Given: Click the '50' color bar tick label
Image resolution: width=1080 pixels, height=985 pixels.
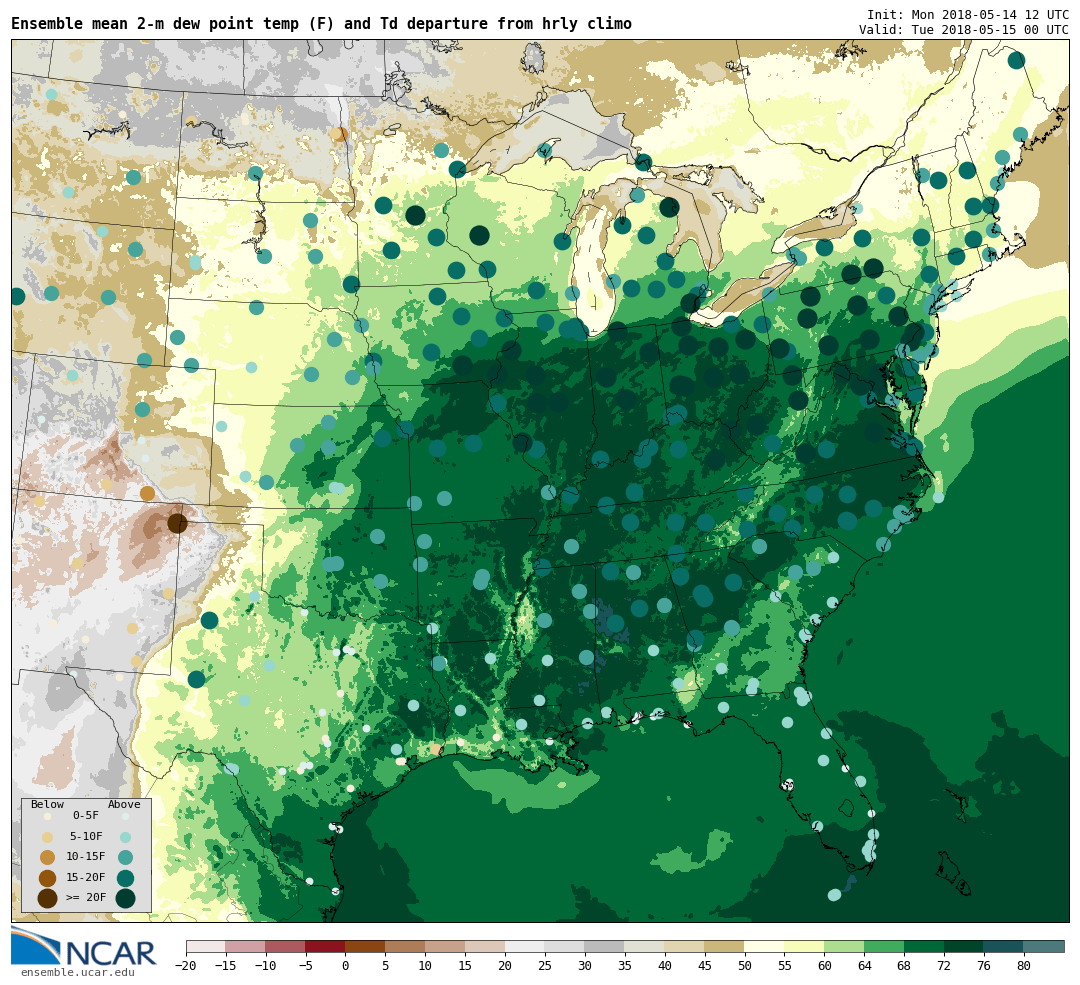Looking at the screenshot, I should tap(745, 966).
